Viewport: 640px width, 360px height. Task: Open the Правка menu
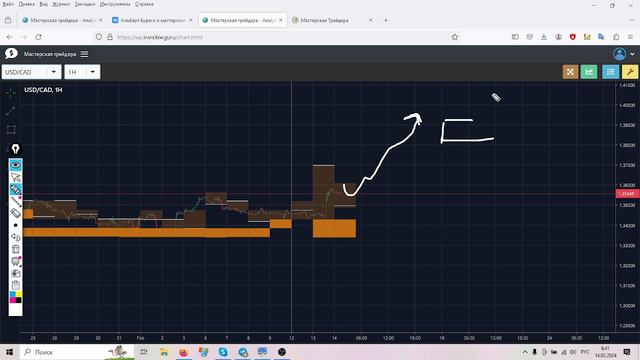click(x=27, y=4)
